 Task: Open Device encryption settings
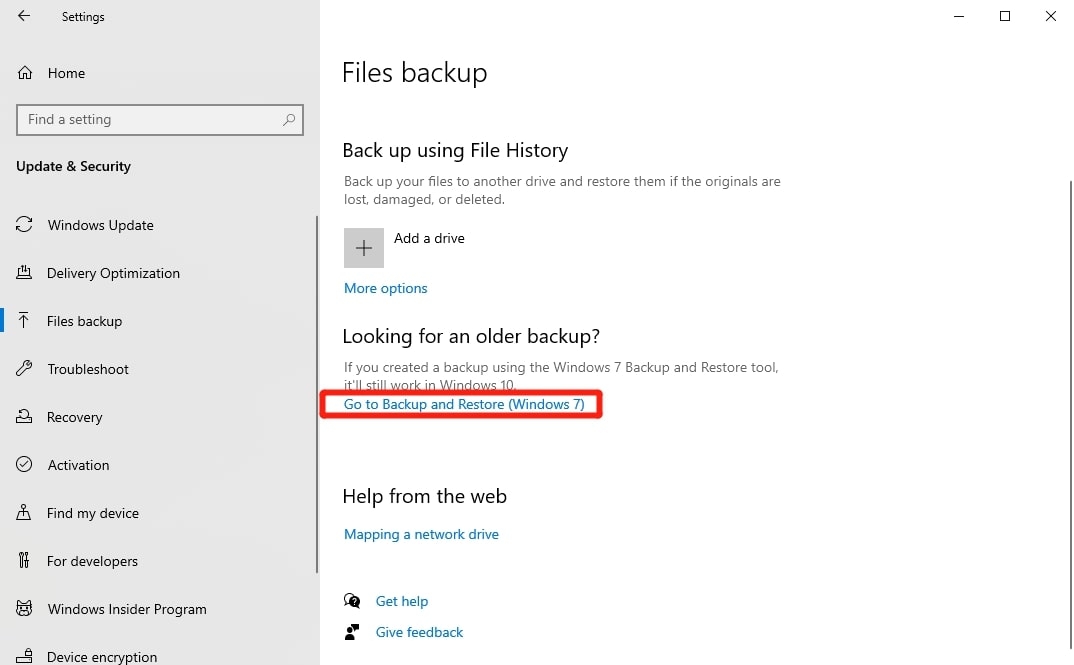[102, 656]
